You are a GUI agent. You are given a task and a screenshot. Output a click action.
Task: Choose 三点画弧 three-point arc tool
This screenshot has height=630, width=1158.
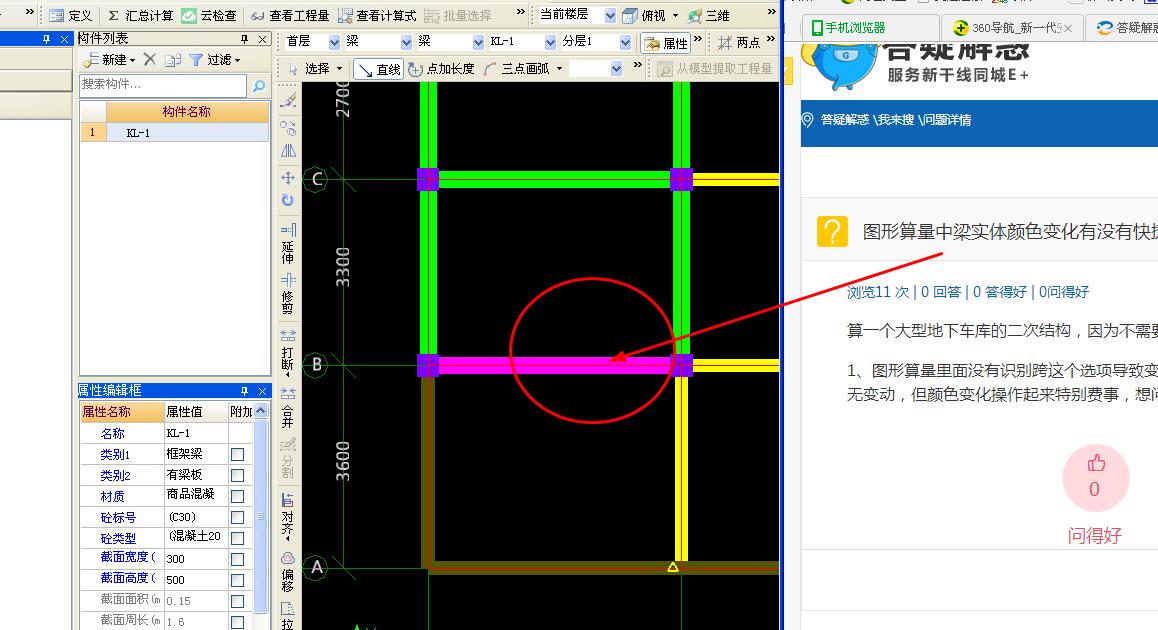[517, 69]
